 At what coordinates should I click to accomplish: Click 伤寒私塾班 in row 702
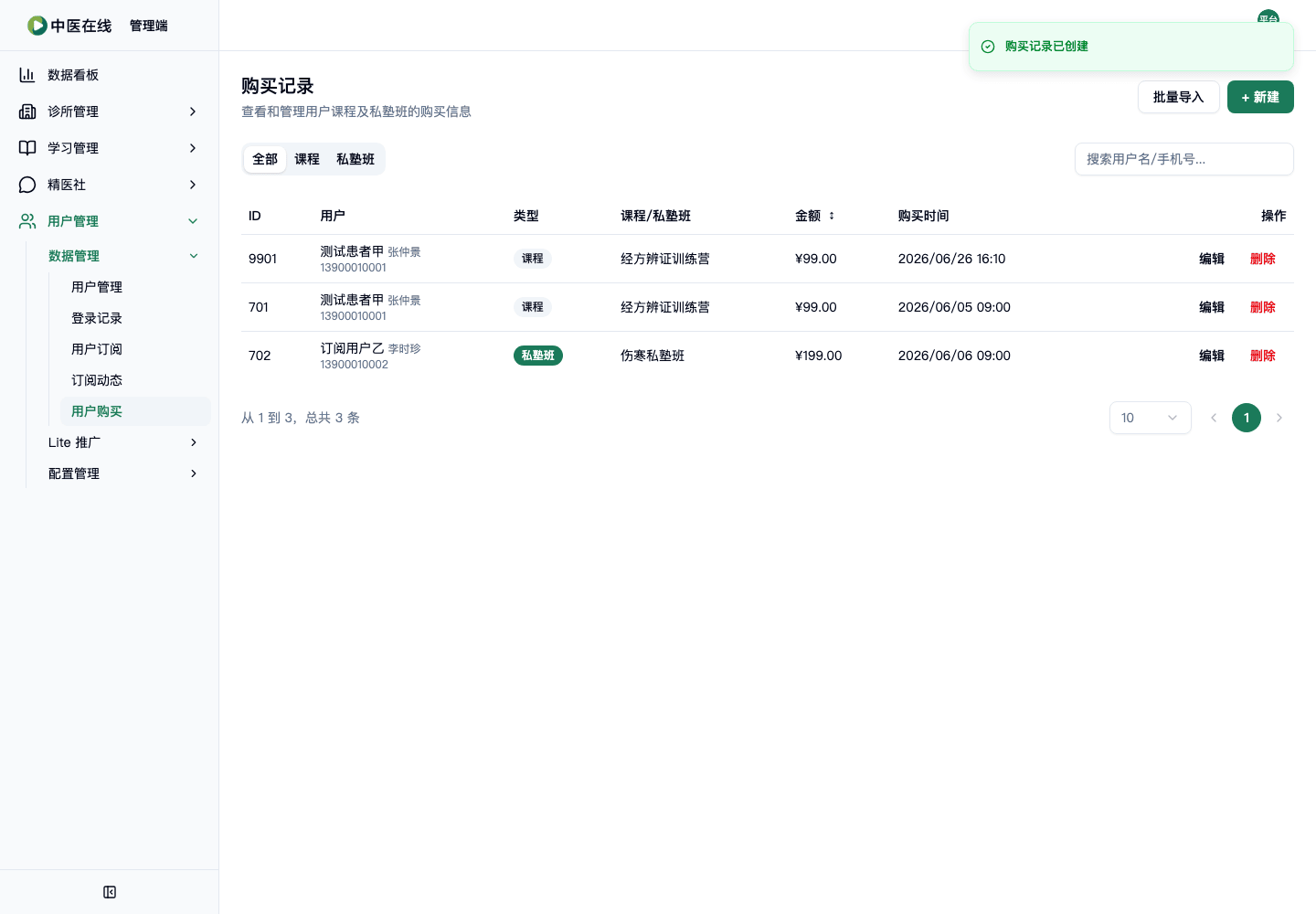point(653,356)
